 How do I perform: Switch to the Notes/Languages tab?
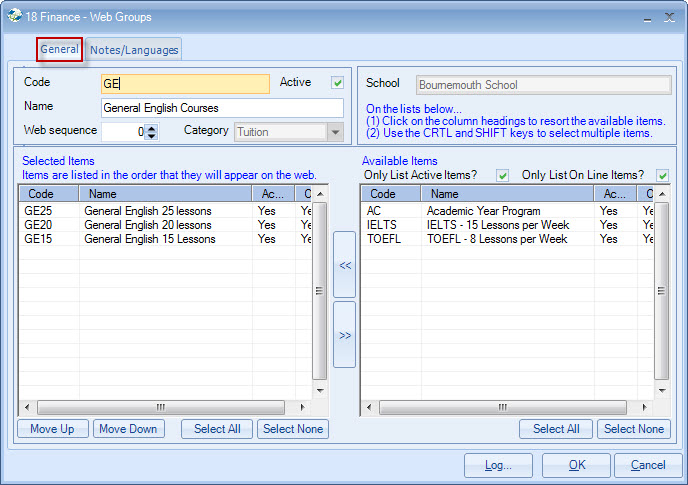coord(134,50)
